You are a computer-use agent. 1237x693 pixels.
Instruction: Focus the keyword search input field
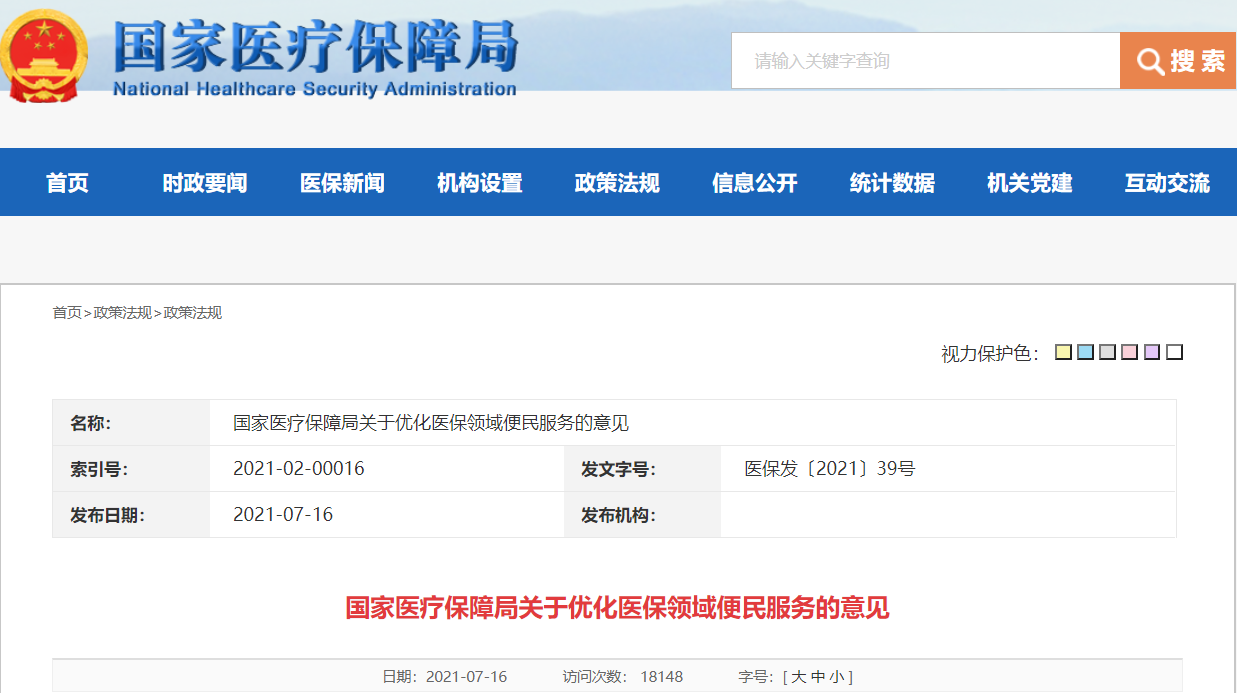(x=926, y=61)
